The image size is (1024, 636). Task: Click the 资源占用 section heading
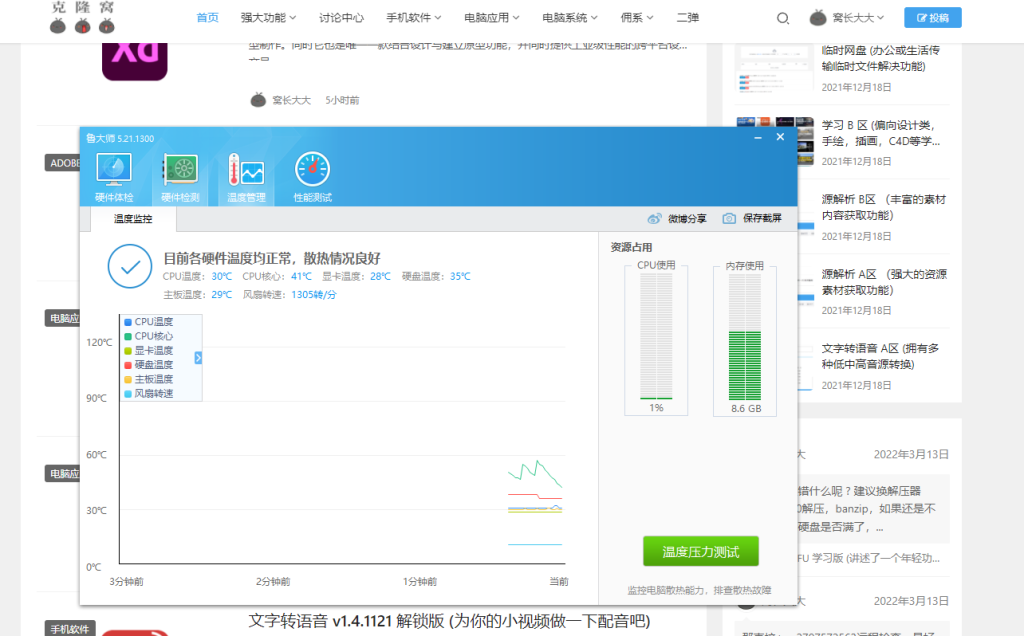click(631, 247)
